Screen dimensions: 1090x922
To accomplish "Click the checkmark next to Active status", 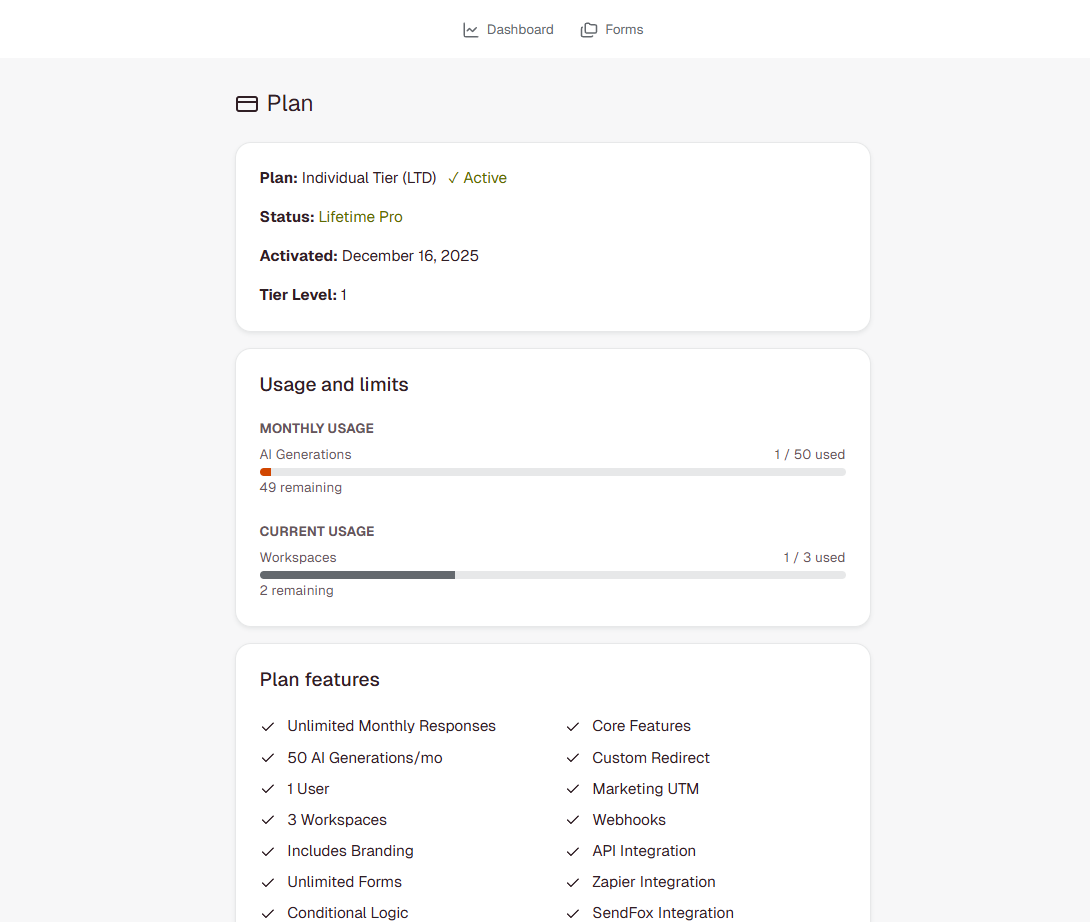I will 452,177.
